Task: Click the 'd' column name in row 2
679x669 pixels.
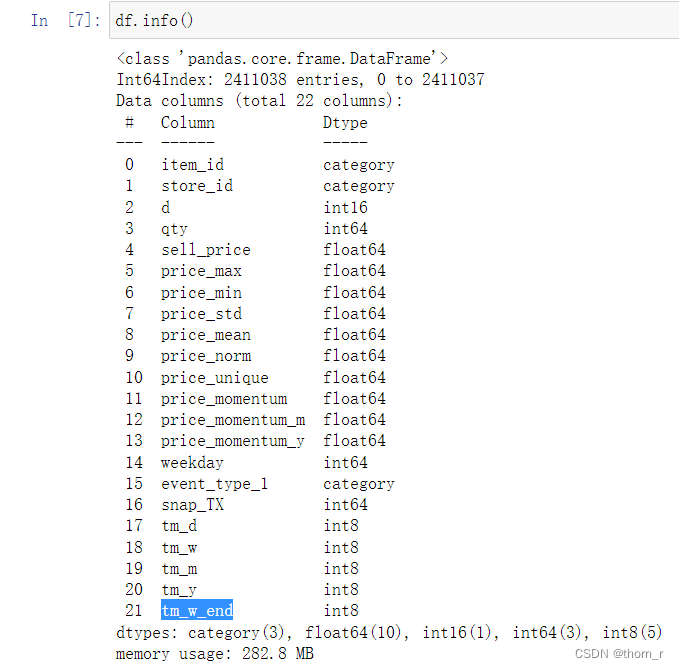Action: [x=165, y=207]
